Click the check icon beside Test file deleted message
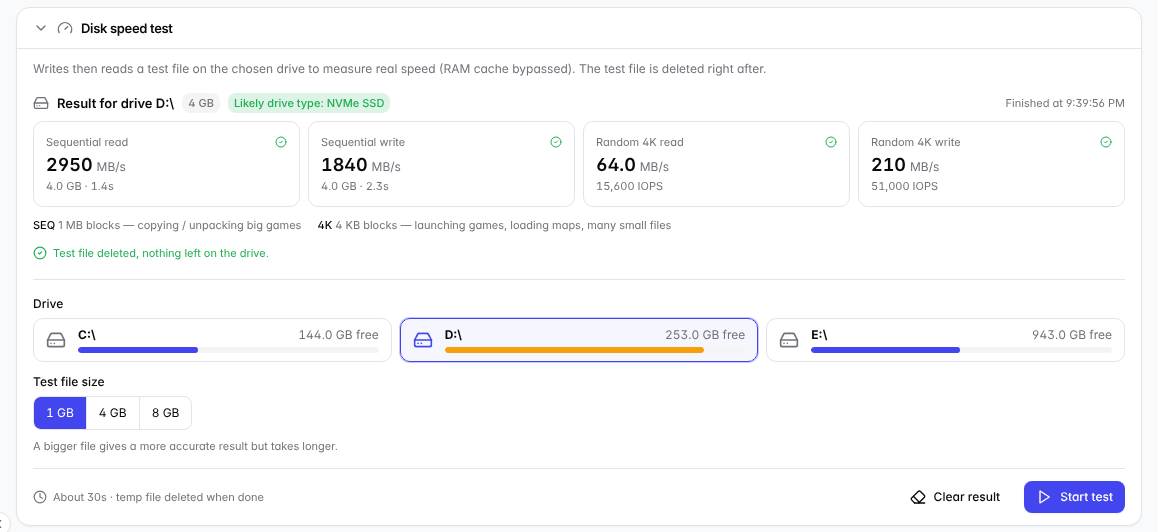 [x=40, y=253]
